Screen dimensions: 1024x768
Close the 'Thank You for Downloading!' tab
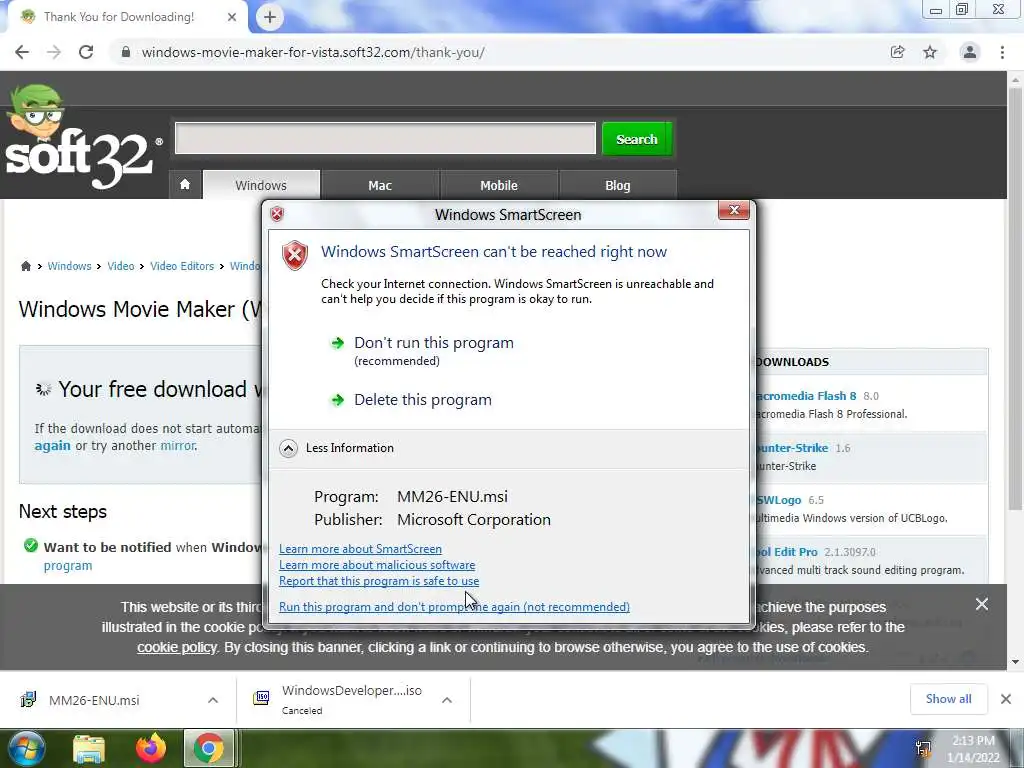pyautogui.click(x=232, y=17)
